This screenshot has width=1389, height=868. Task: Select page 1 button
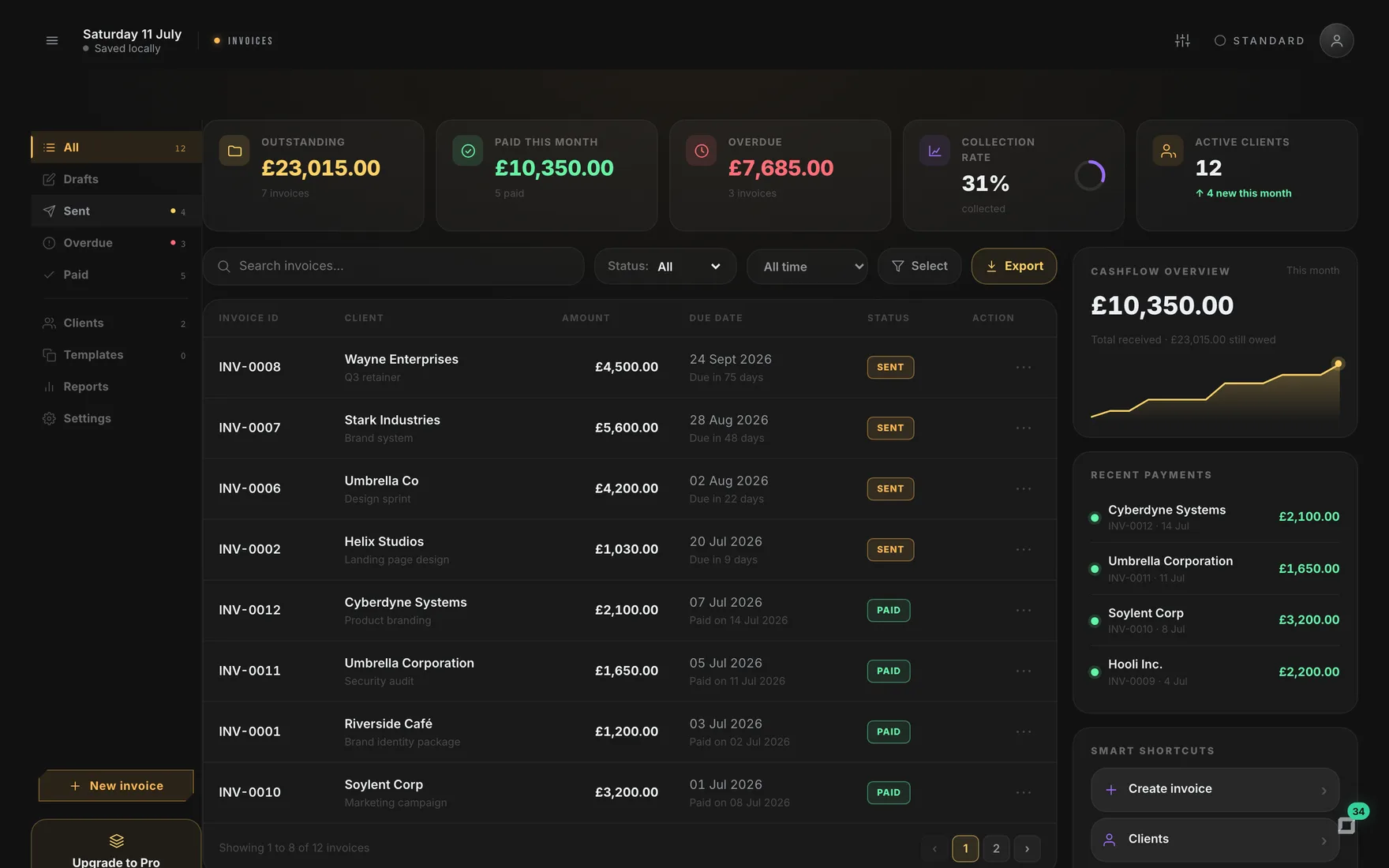965,848
